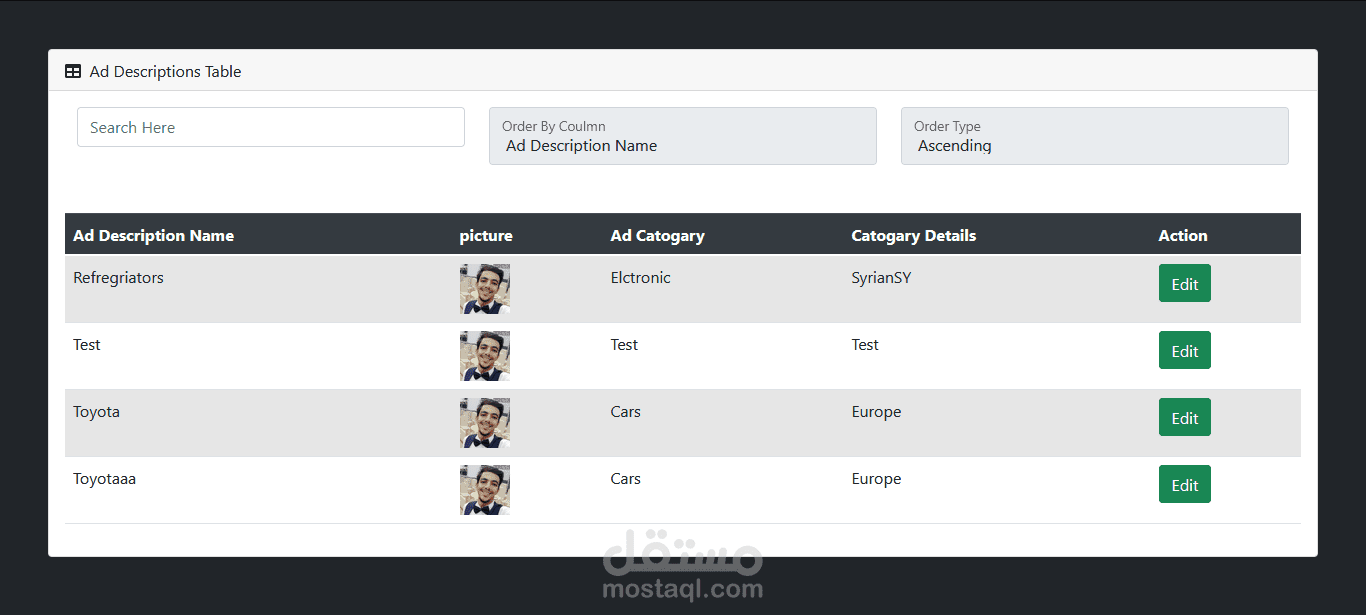Image resolution: width=1366 pixels, height=615 pixels.
Task: Click the table icon beside Ad Descriptions Table
Action: point(73,72)
